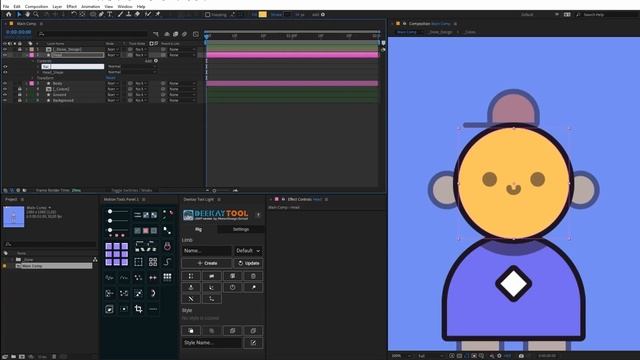
Task: Expand Transform group under Head layer
Action: tap(33, 78)
